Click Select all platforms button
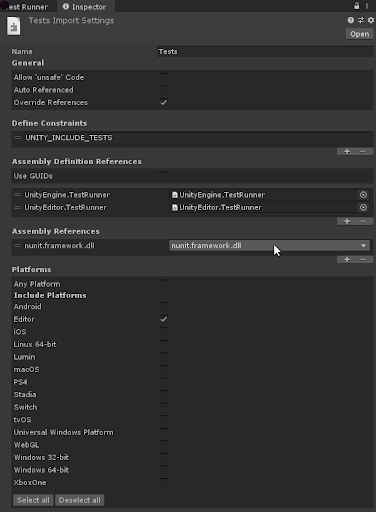This screenshot has width=376, height=512. click(33, 500)
